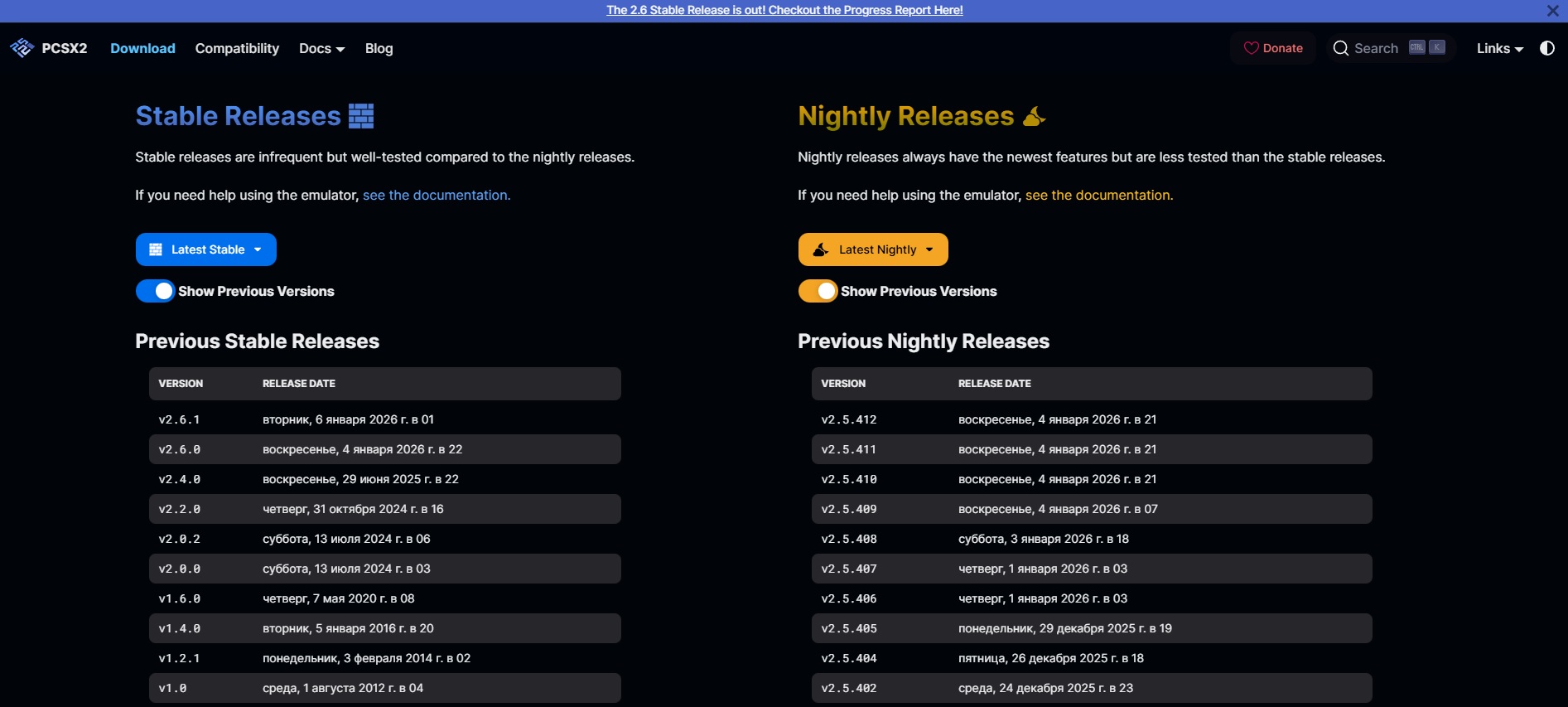1568x707 pixels.
Task: Toggle nightly Show Previous Versions switch
Action: (x=818, y=291)
